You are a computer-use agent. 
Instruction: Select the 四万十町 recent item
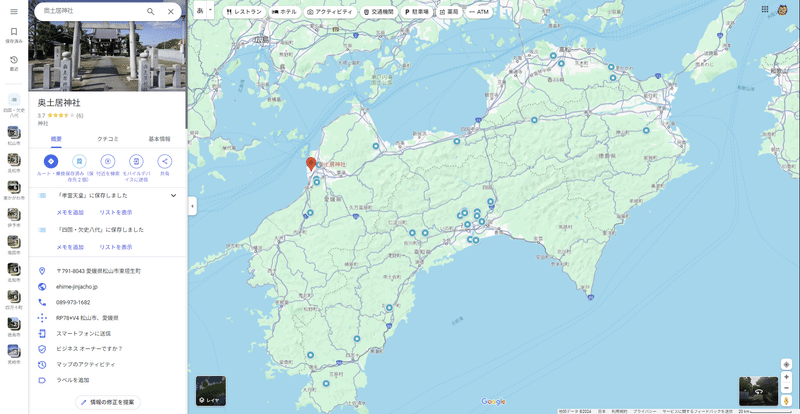14,300
